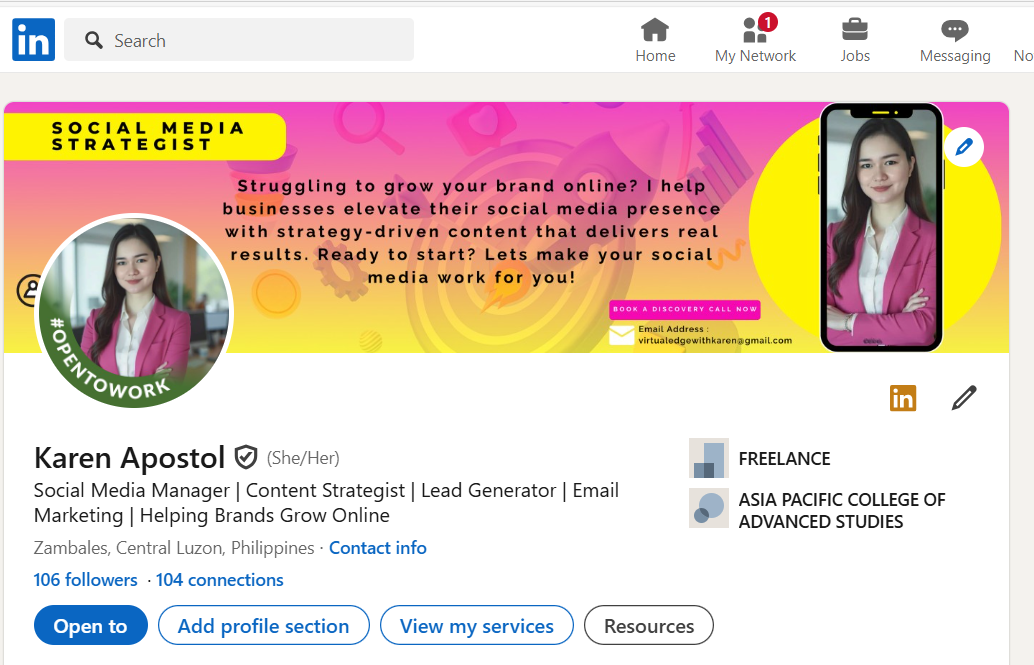
Task: Edit banner with blue pencil icon
Action: [963, 147]
